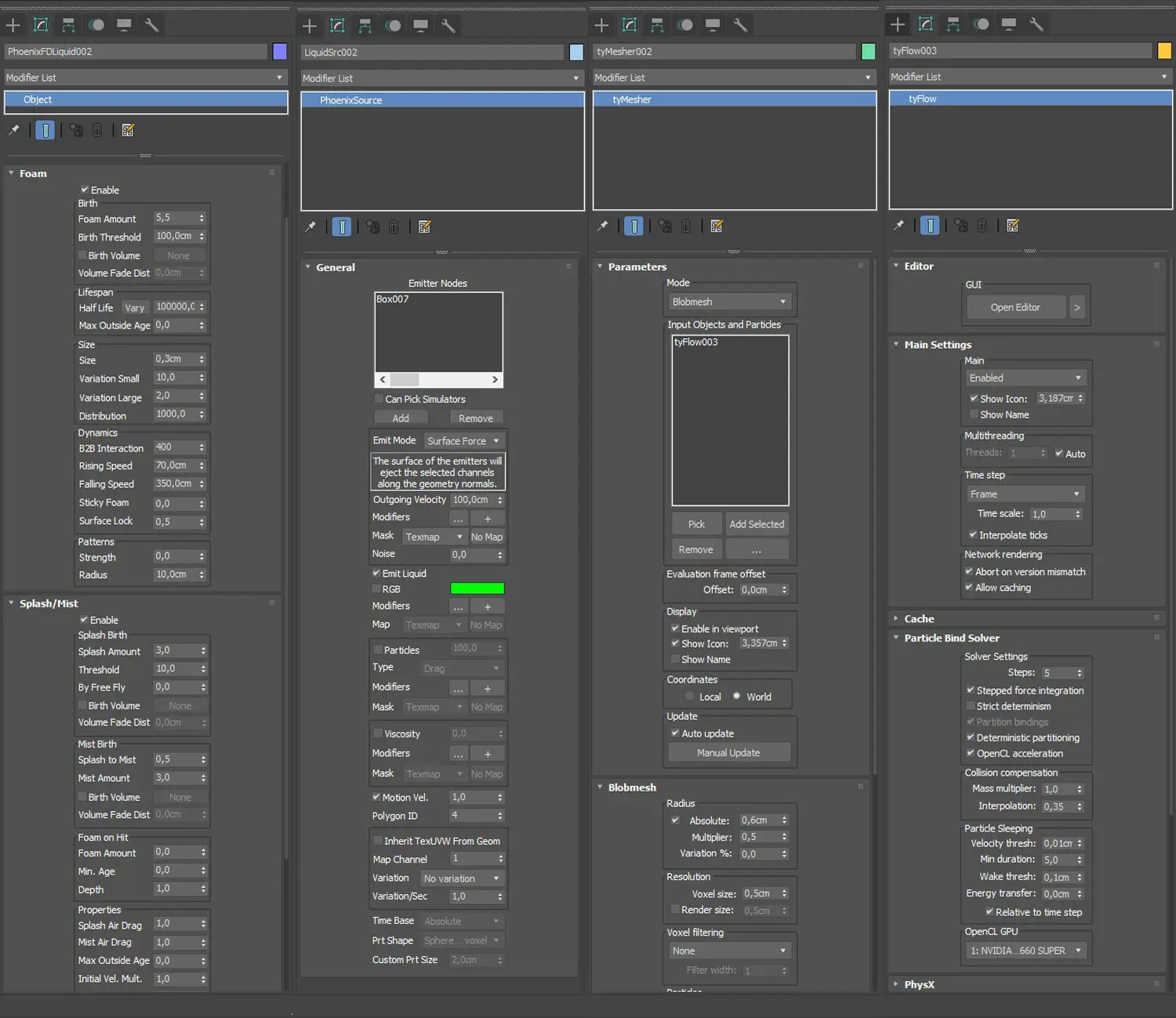This screenshot has width=1176, height=1018.
Task: Select the Motion icon above LiquidSrc002
Action: tap(393, 26)
